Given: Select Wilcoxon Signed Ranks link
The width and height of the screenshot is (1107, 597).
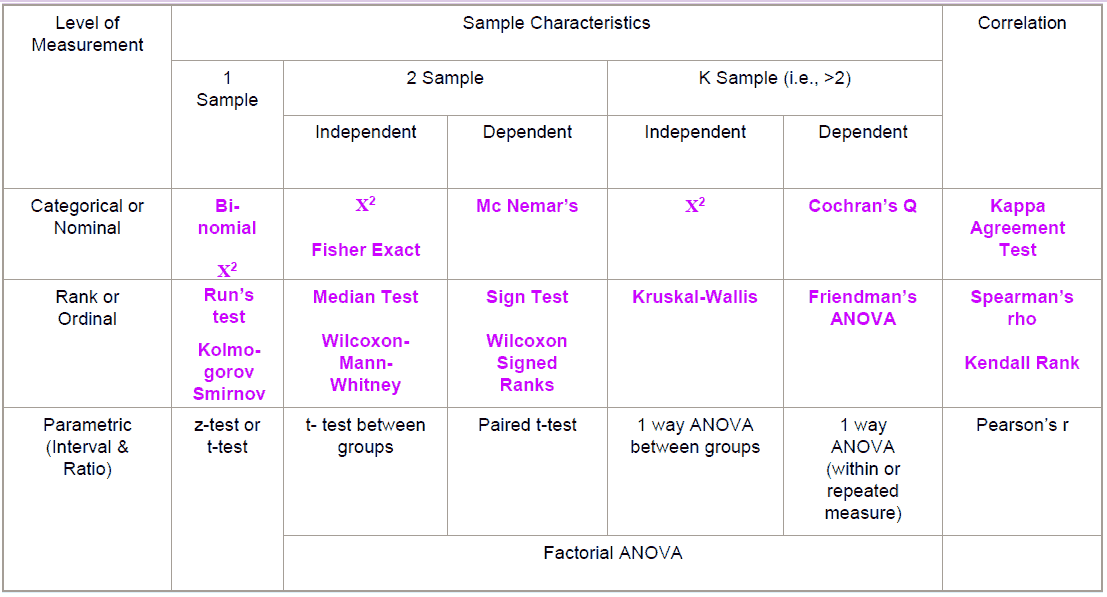Looking at the screenshot, I should coord(527,363).
